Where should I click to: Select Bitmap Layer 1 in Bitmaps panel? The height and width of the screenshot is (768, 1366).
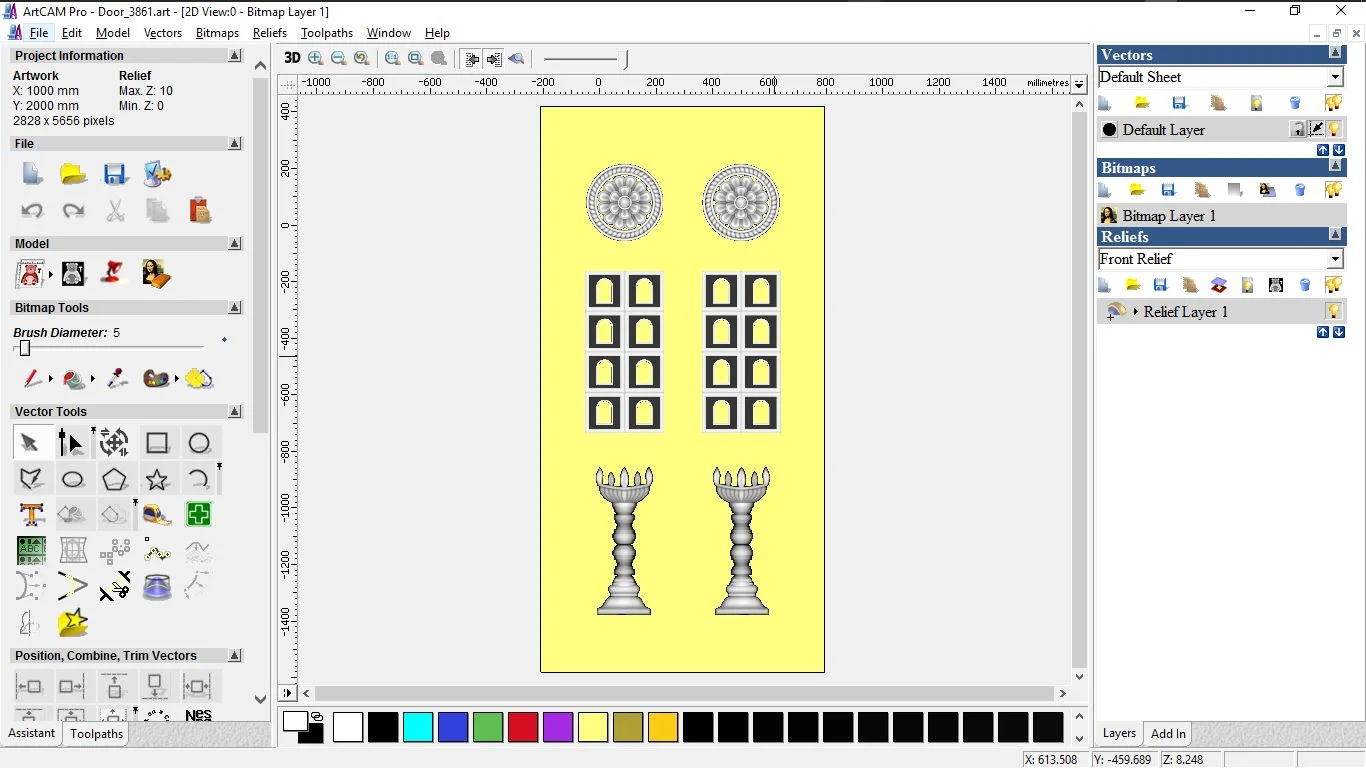click(x=1168, y=216)
